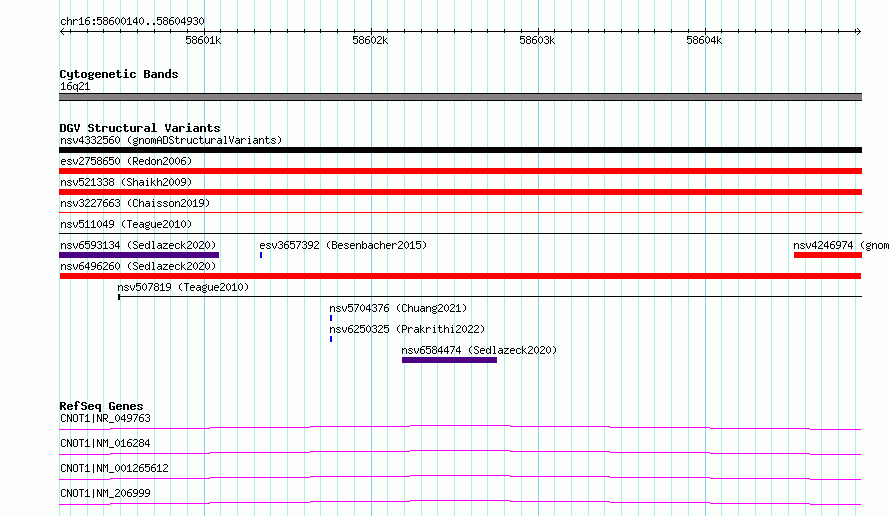This screenshot has height=516, width=890.
Task: Open variant nsv6496260 (Sedlazeck2020) label
Action: pos(138,266)
